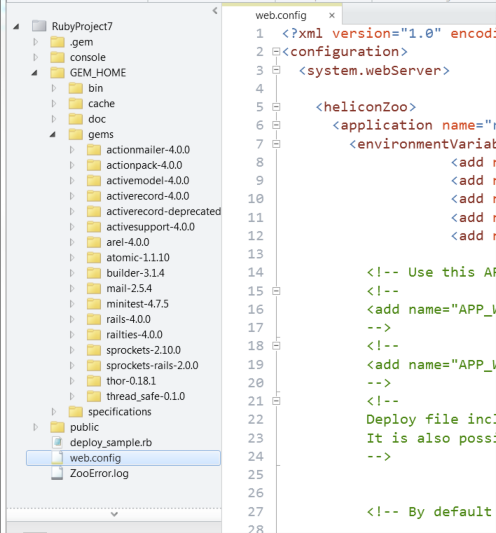Expand the specifications folder arrow
496x533 pixels.
point(54,412)
